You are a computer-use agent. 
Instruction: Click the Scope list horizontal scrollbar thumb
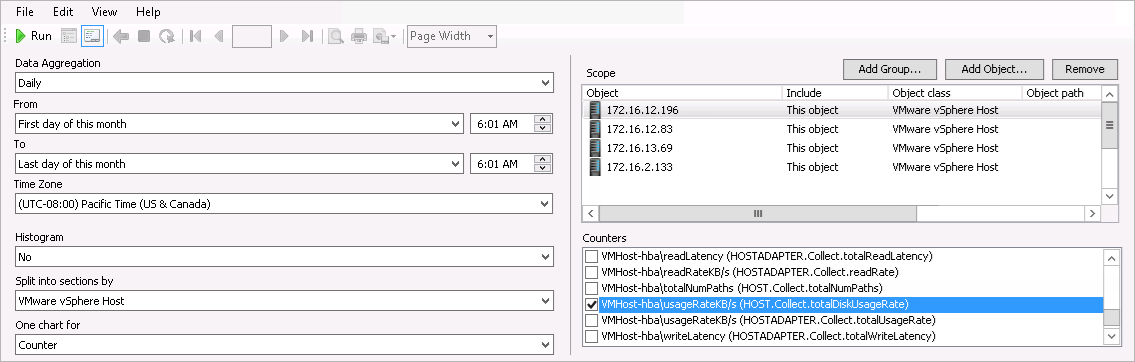[758, 214]
